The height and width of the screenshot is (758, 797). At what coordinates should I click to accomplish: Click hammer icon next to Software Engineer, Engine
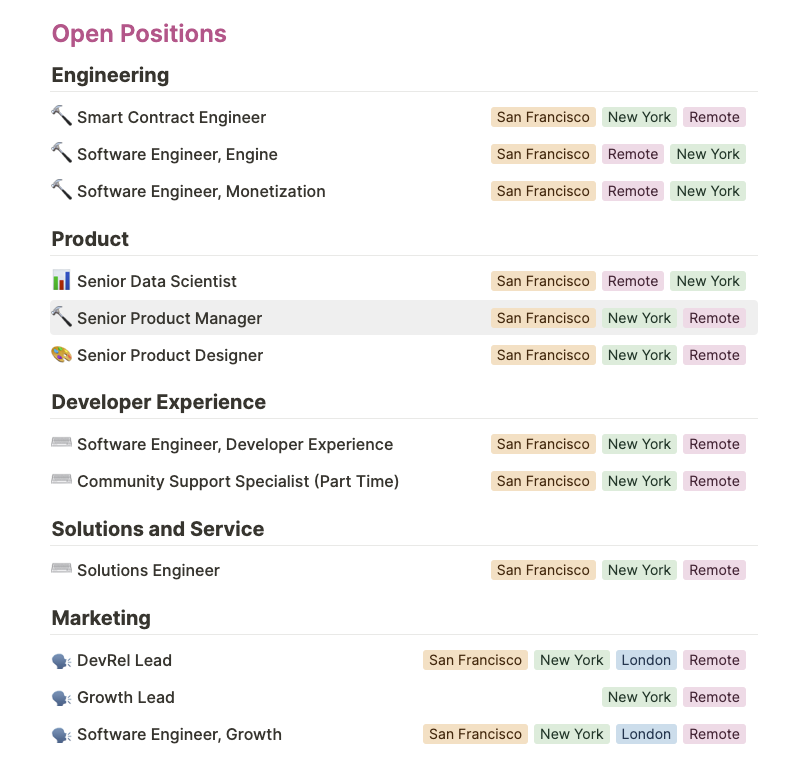[x=62, y=153]
